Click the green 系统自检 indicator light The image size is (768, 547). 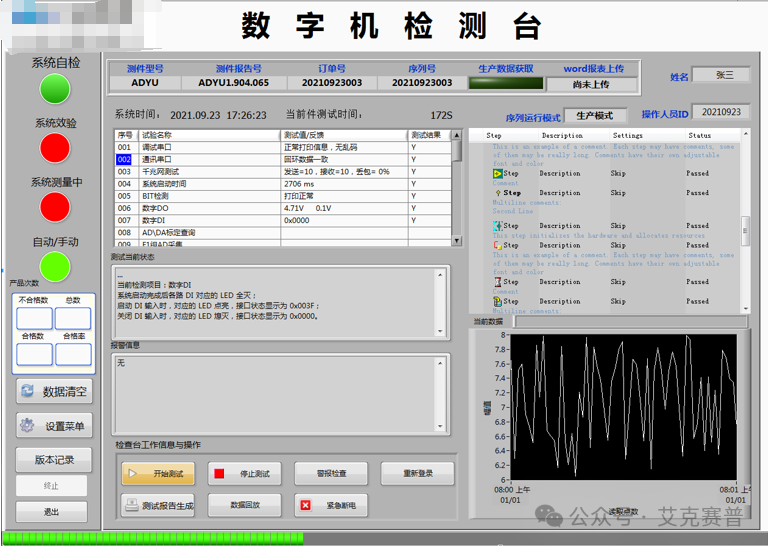click(x=55, y=89)
